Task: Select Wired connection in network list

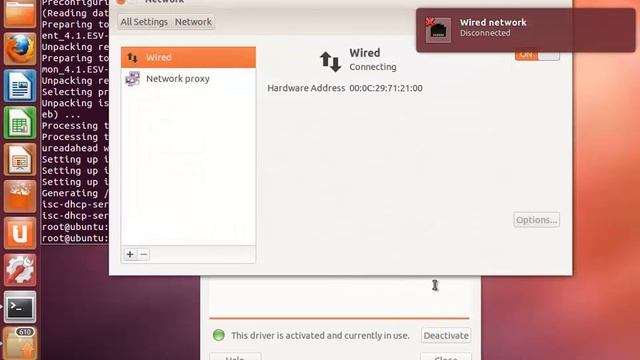Action: [x=188, y=57]
